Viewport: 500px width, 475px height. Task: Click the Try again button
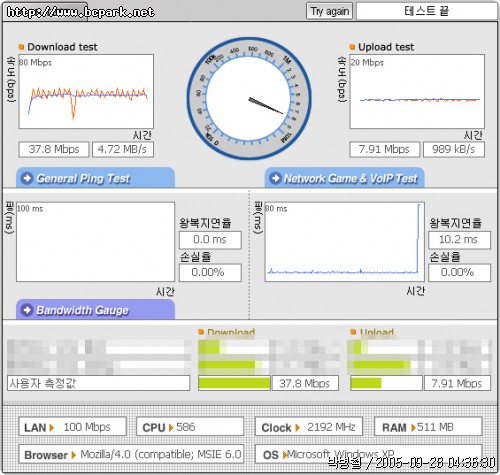[x=329, y=12]
